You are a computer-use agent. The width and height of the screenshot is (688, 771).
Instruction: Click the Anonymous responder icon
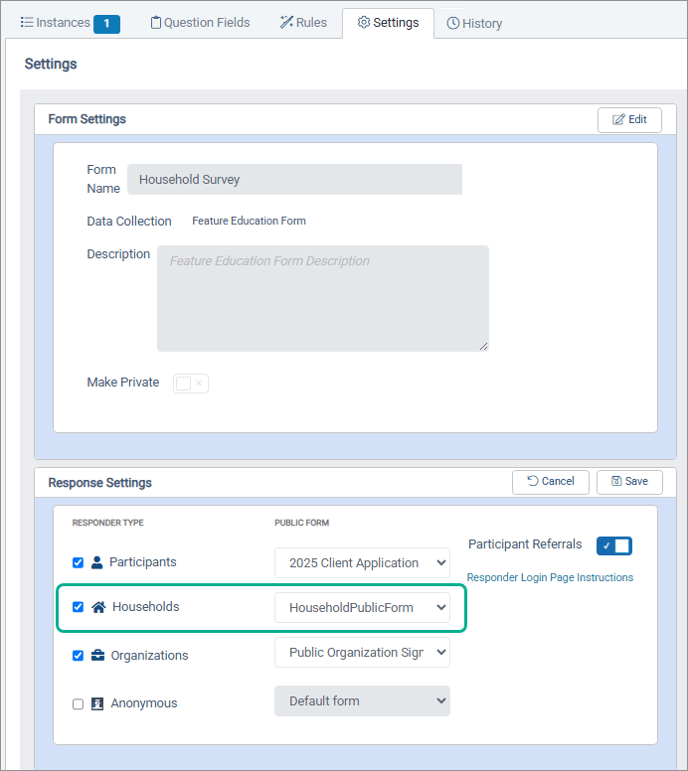(97, 704)
